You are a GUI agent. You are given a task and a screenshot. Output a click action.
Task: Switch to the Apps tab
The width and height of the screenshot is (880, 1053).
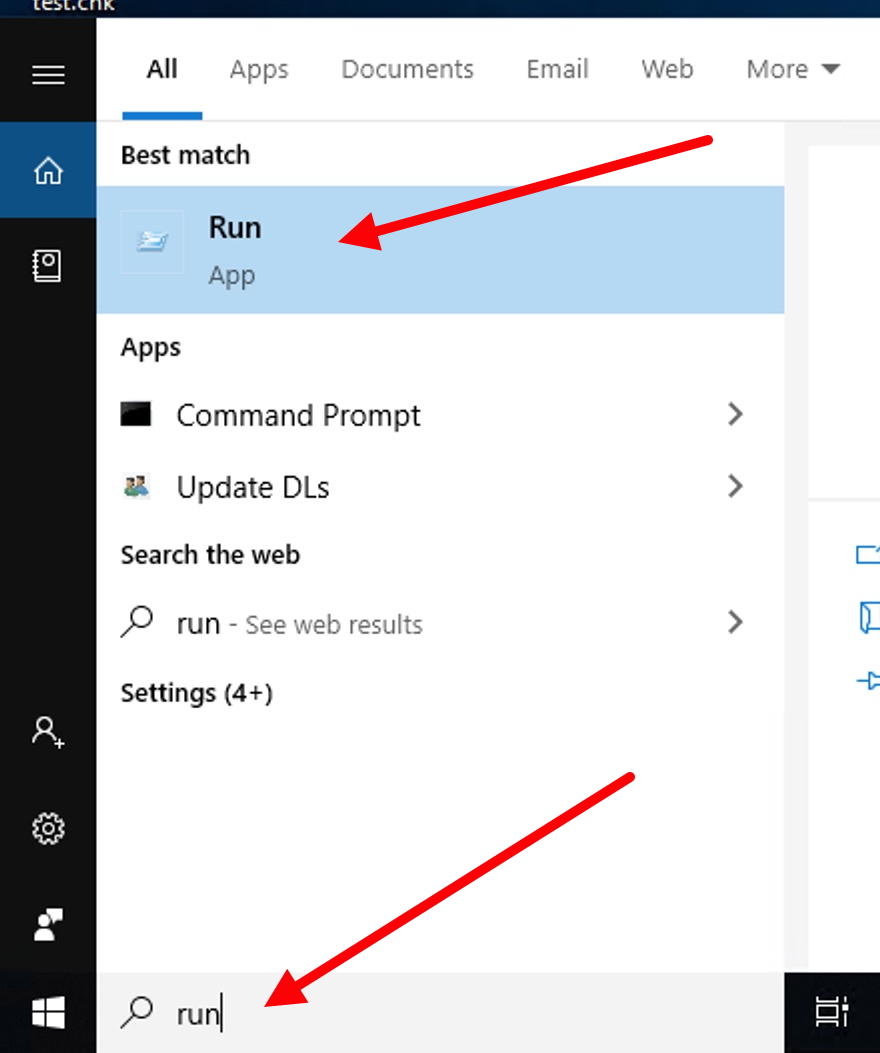259,69
